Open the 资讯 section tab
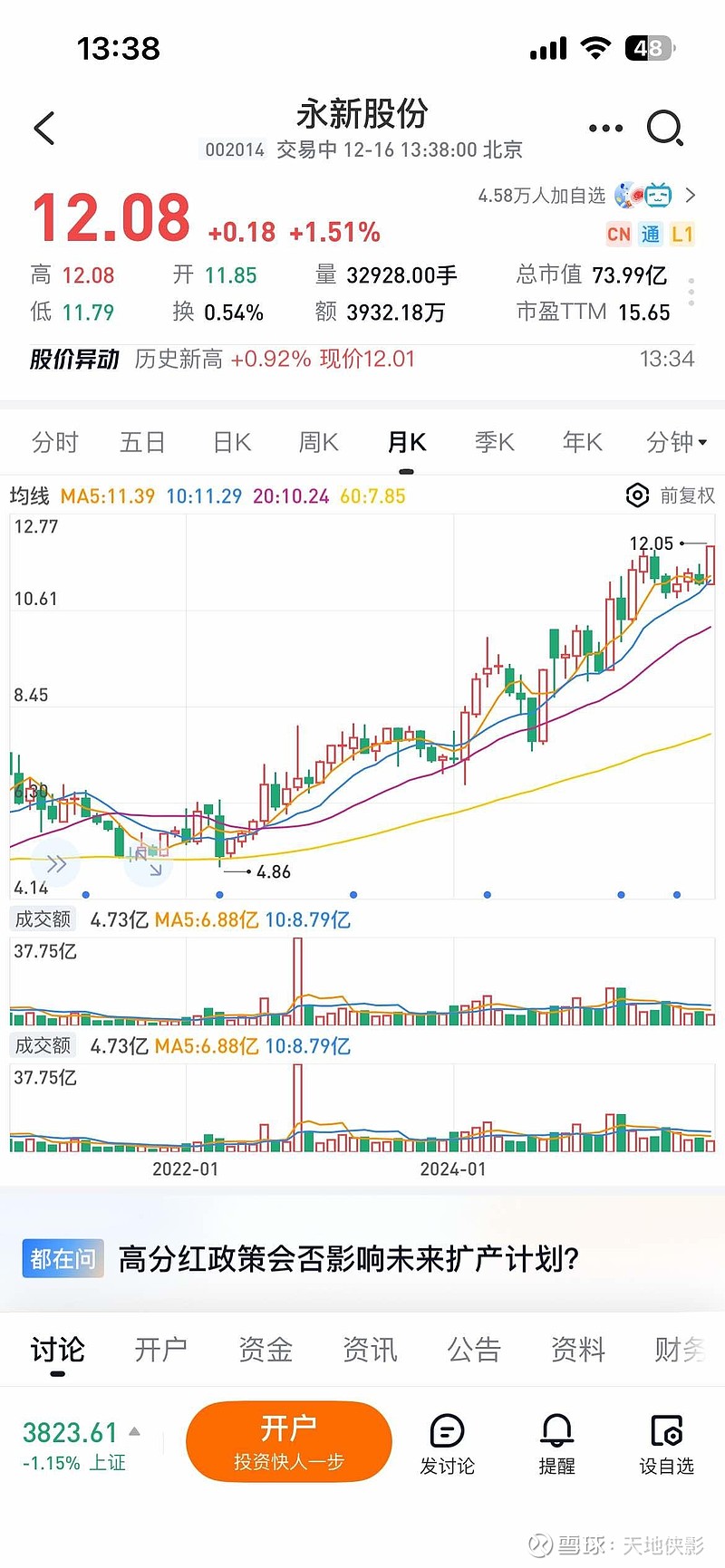 point(370,1350)
